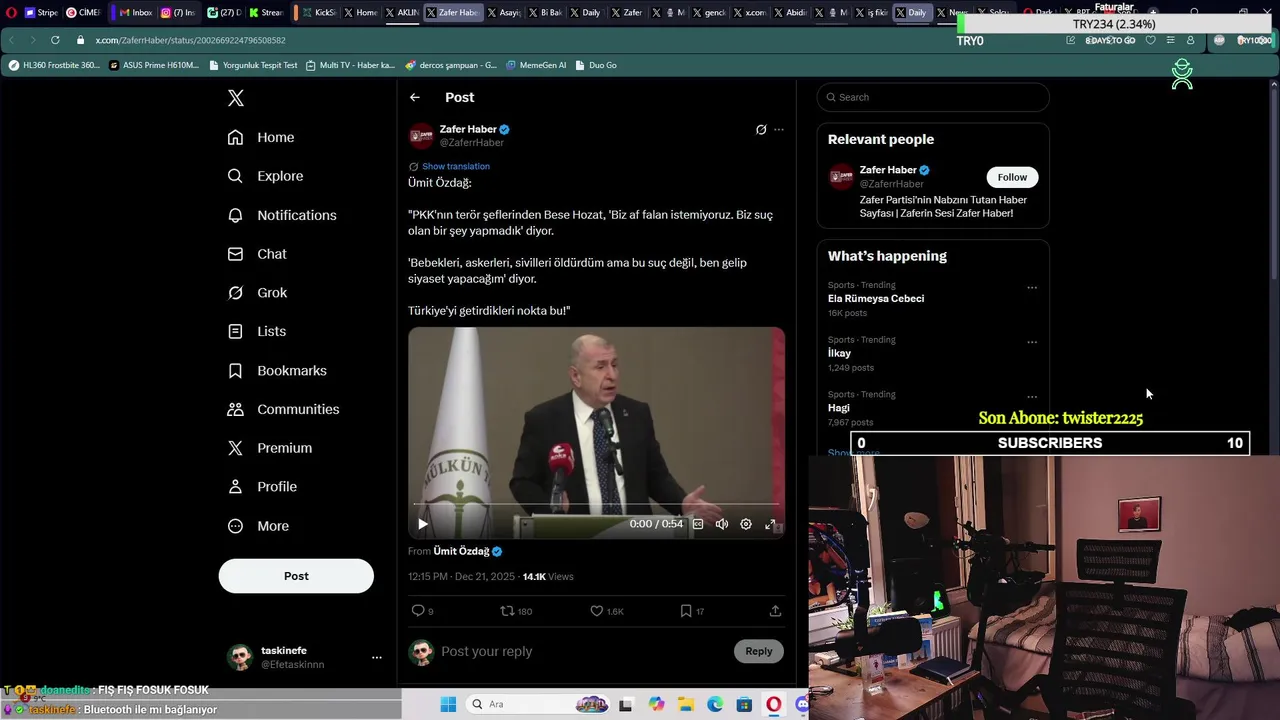
Task: Click the video progress bar
Action: (596, 505)
